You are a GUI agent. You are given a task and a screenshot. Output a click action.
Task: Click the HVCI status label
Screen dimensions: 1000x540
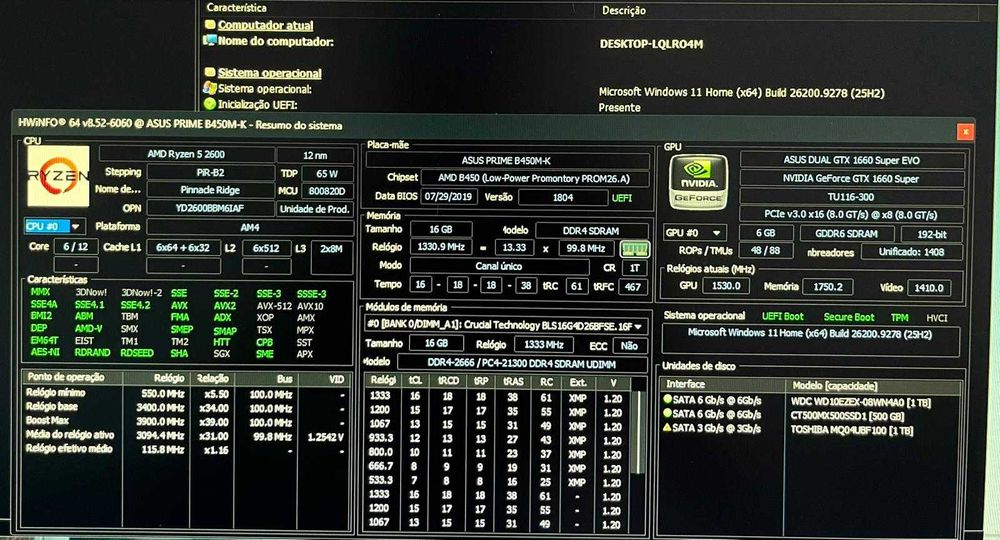click(x=936, y=317)
